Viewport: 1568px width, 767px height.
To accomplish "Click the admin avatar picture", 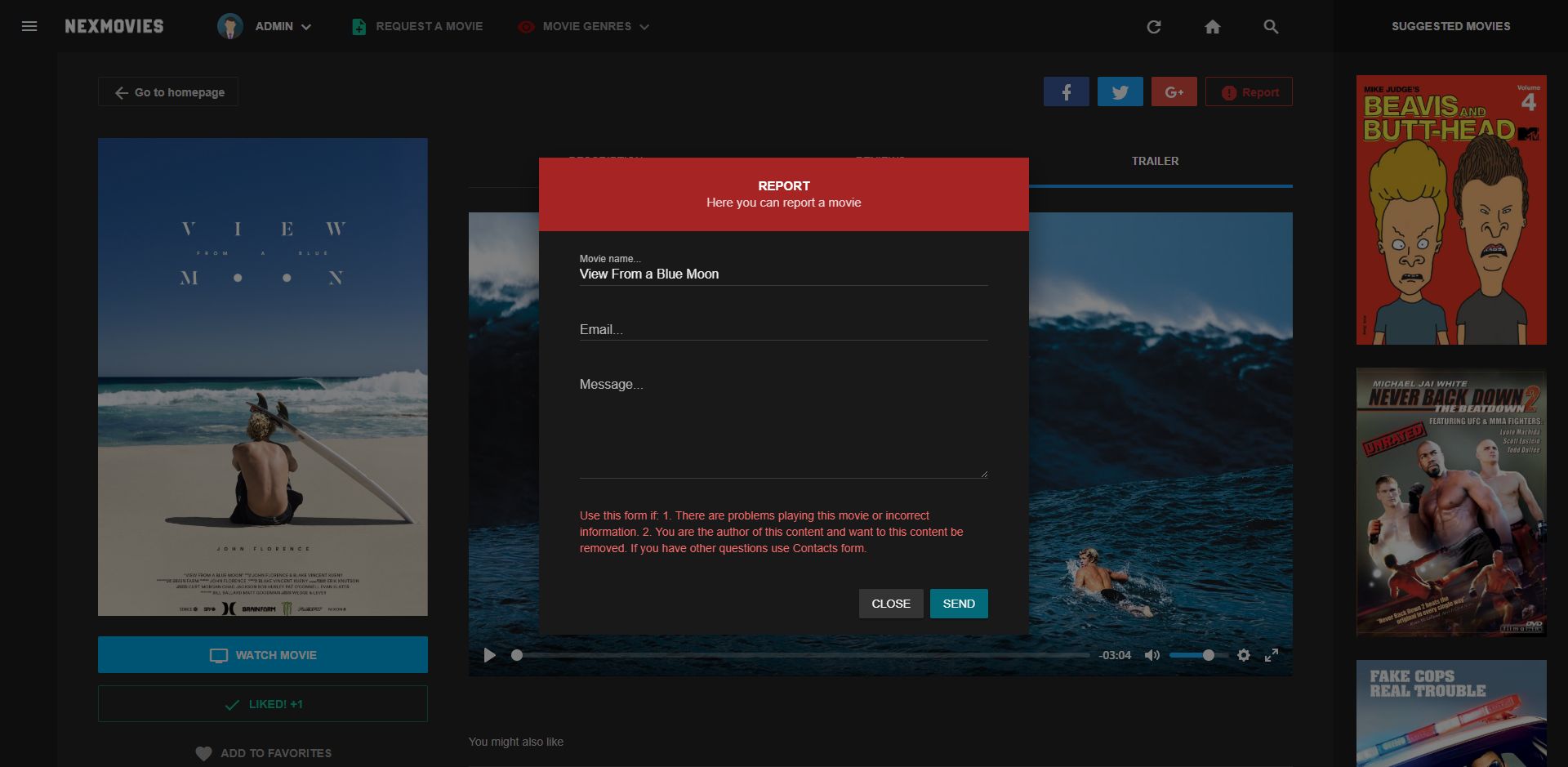I will 230,26.
